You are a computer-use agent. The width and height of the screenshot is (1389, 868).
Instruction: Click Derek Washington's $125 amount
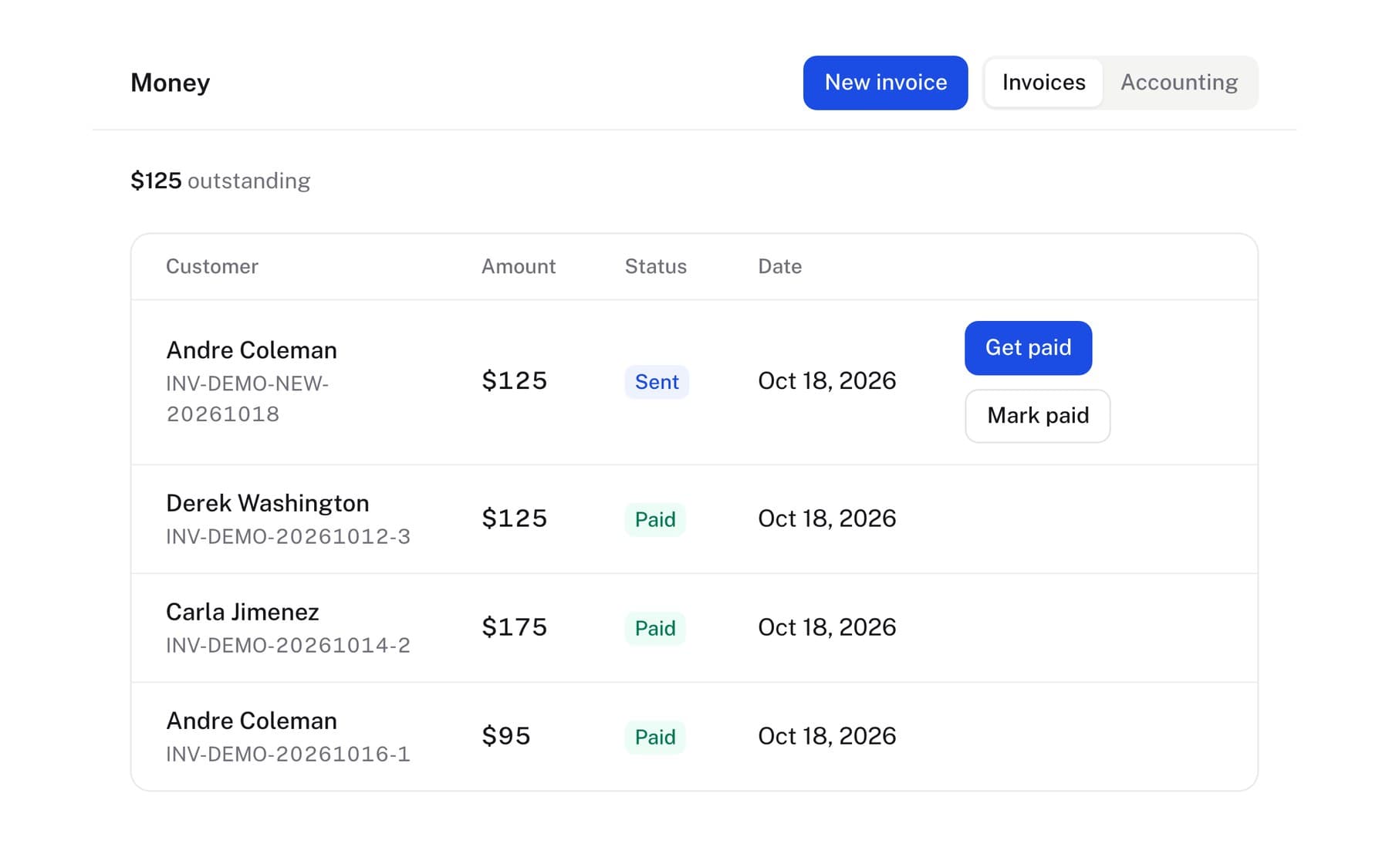(x=515, y=518)
